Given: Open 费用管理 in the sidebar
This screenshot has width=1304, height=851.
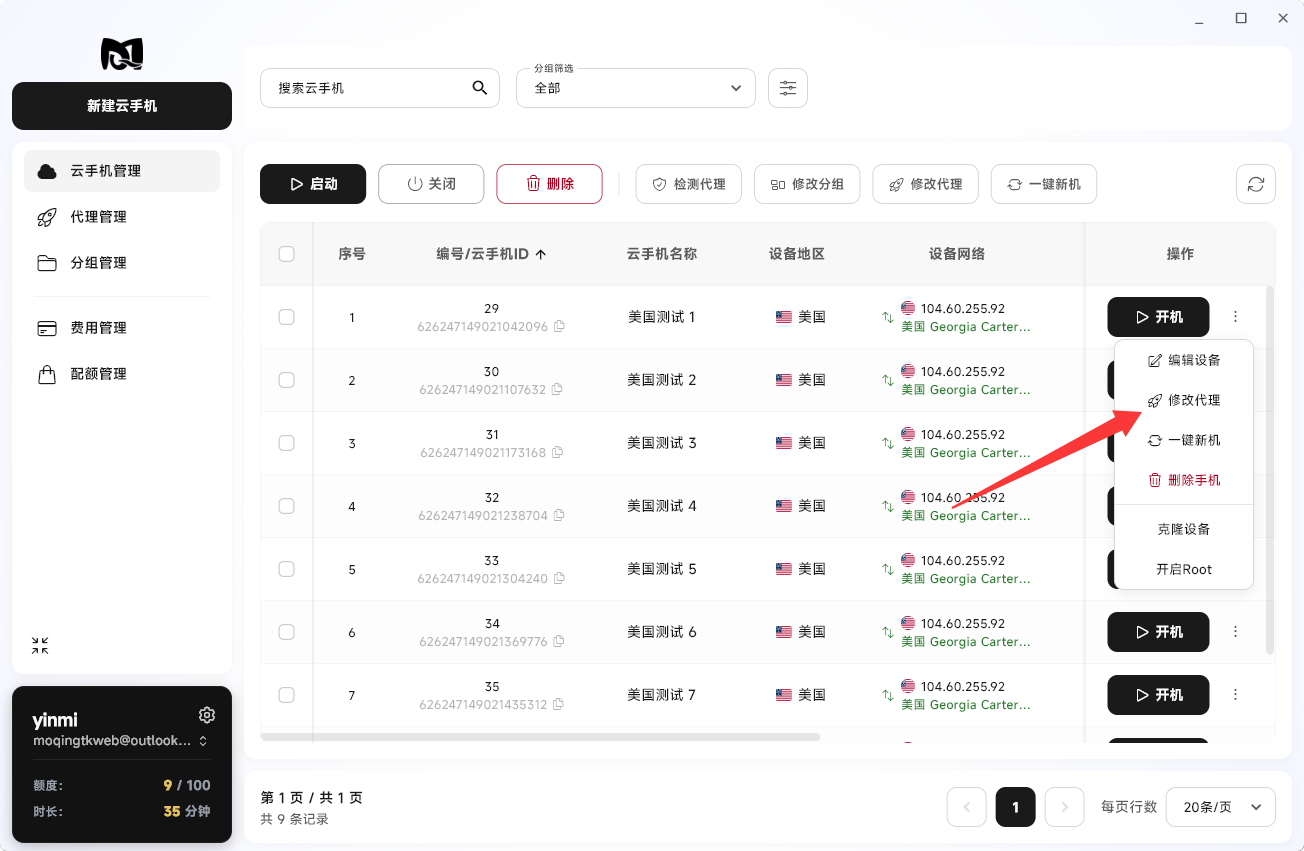Looking at the screenshot, I should coord(122,328).
